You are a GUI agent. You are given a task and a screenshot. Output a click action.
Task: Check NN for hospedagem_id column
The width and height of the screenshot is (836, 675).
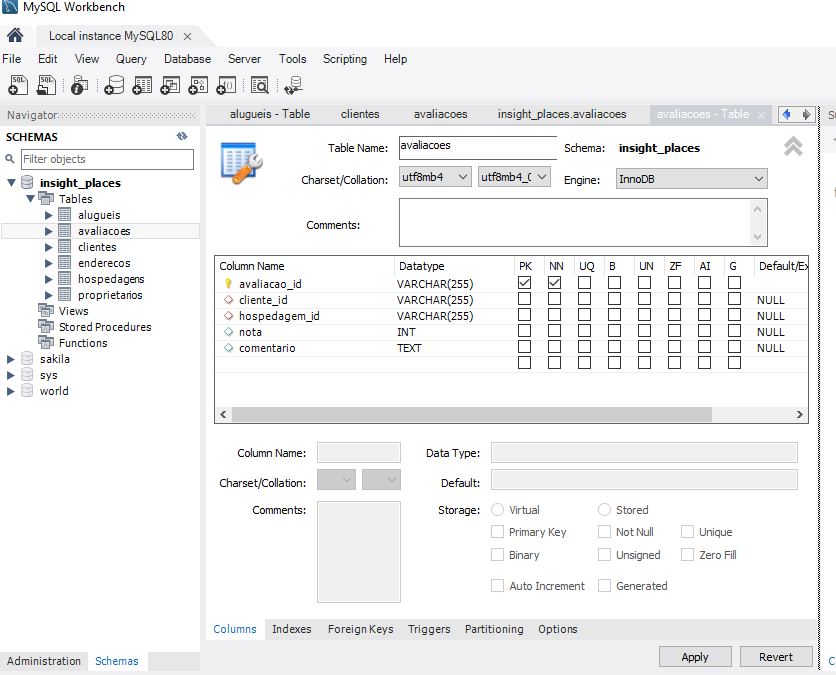coord(554,315)
